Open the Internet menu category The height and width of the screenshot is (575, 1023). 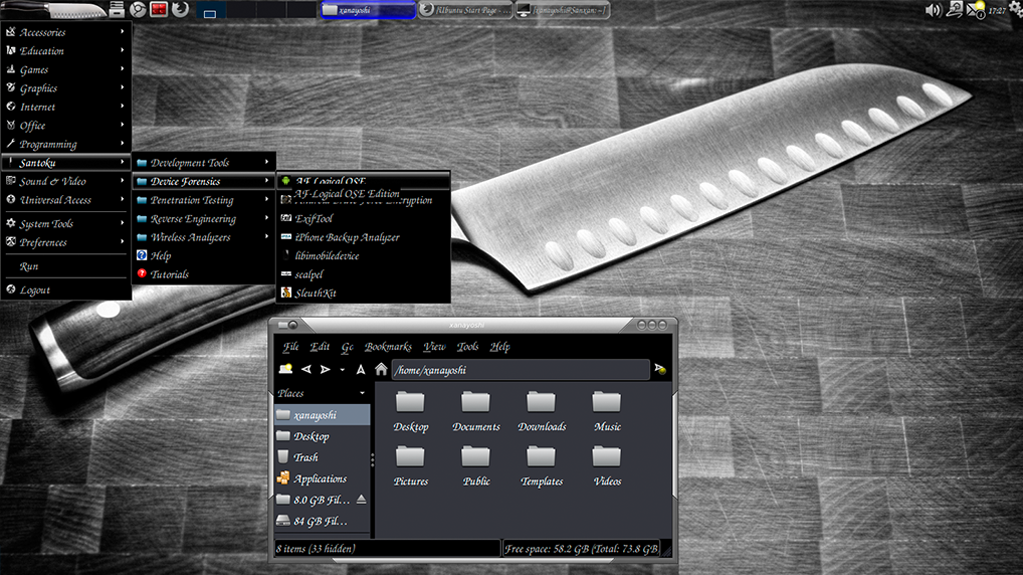(x=66, y=106)
